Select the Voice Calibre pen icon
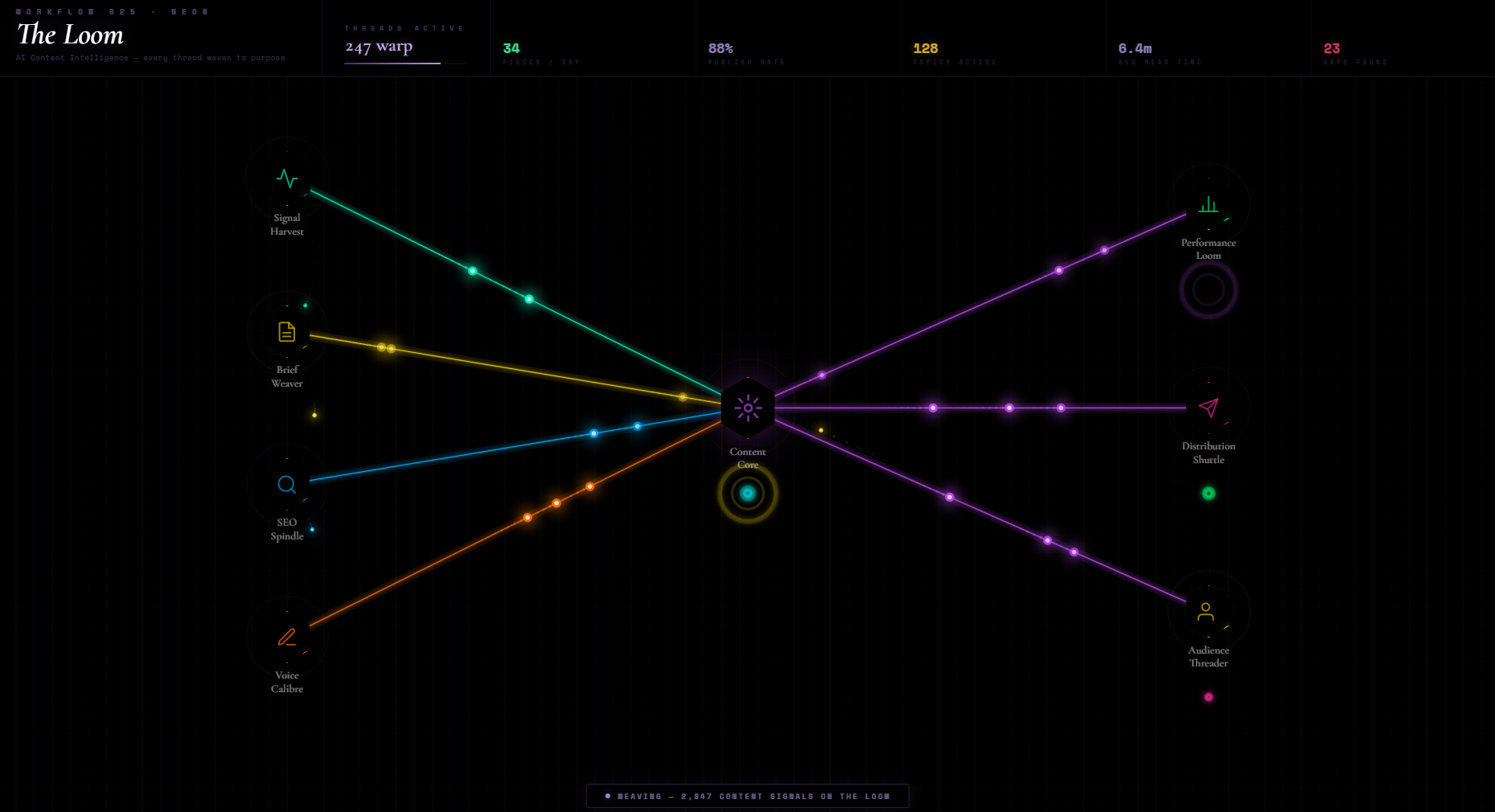The width and height of the screenshot is (1495, 812). [286, 637]
